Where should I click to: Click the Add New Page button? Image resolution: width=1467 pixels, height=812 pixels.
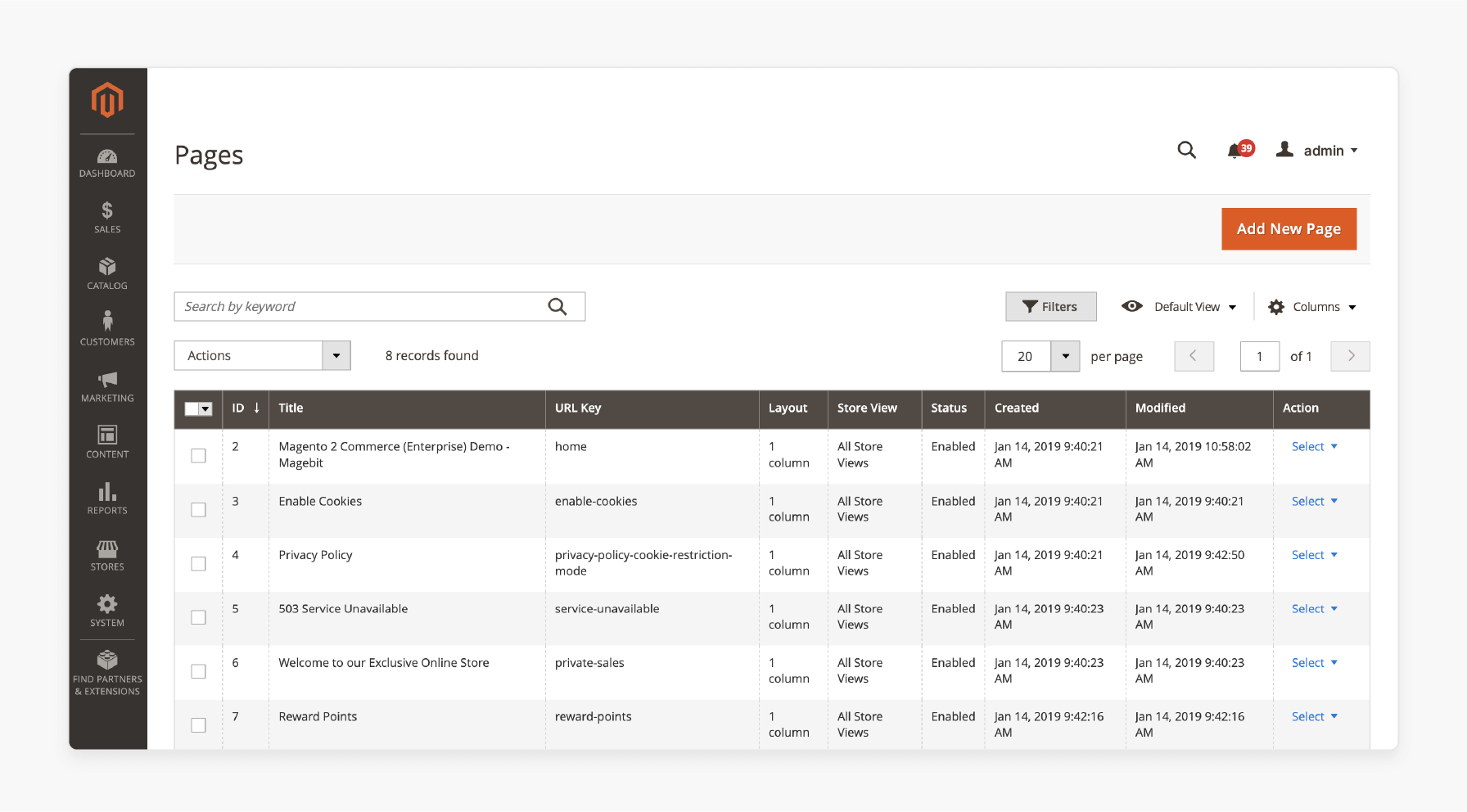[1289, 228]
